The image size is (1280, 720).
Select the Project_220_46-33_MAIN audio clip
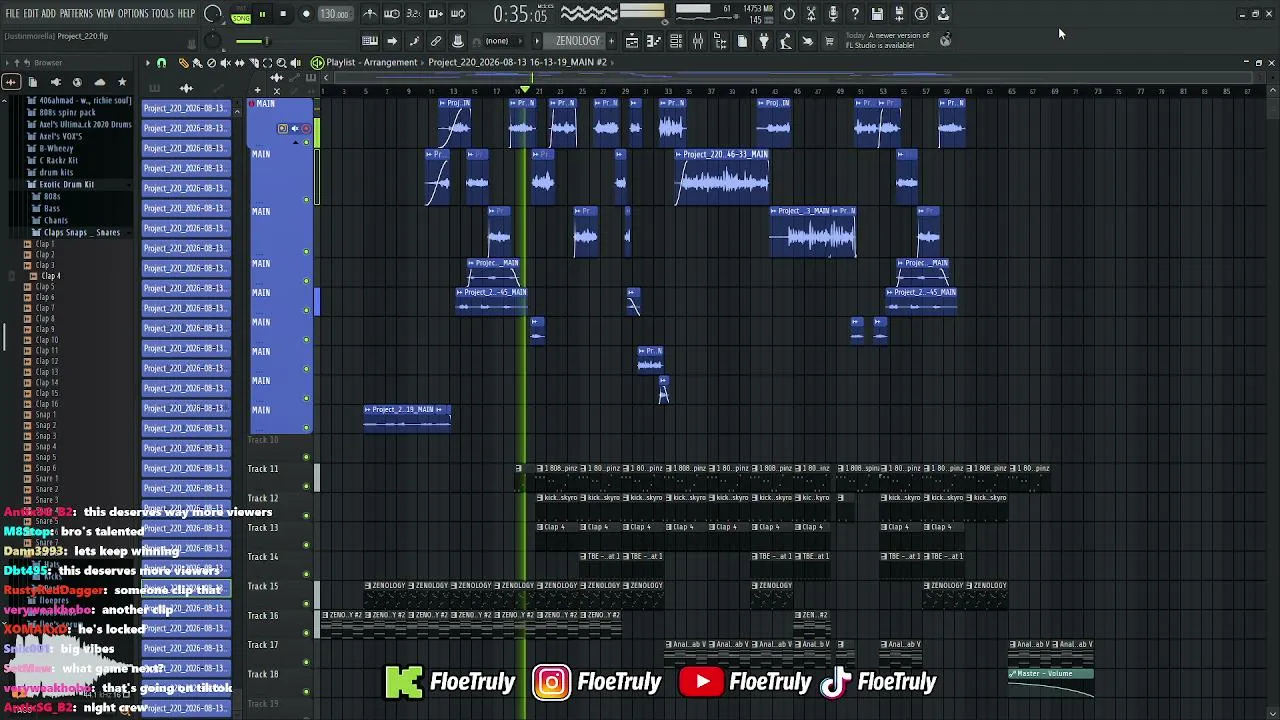tap(723, 177)
